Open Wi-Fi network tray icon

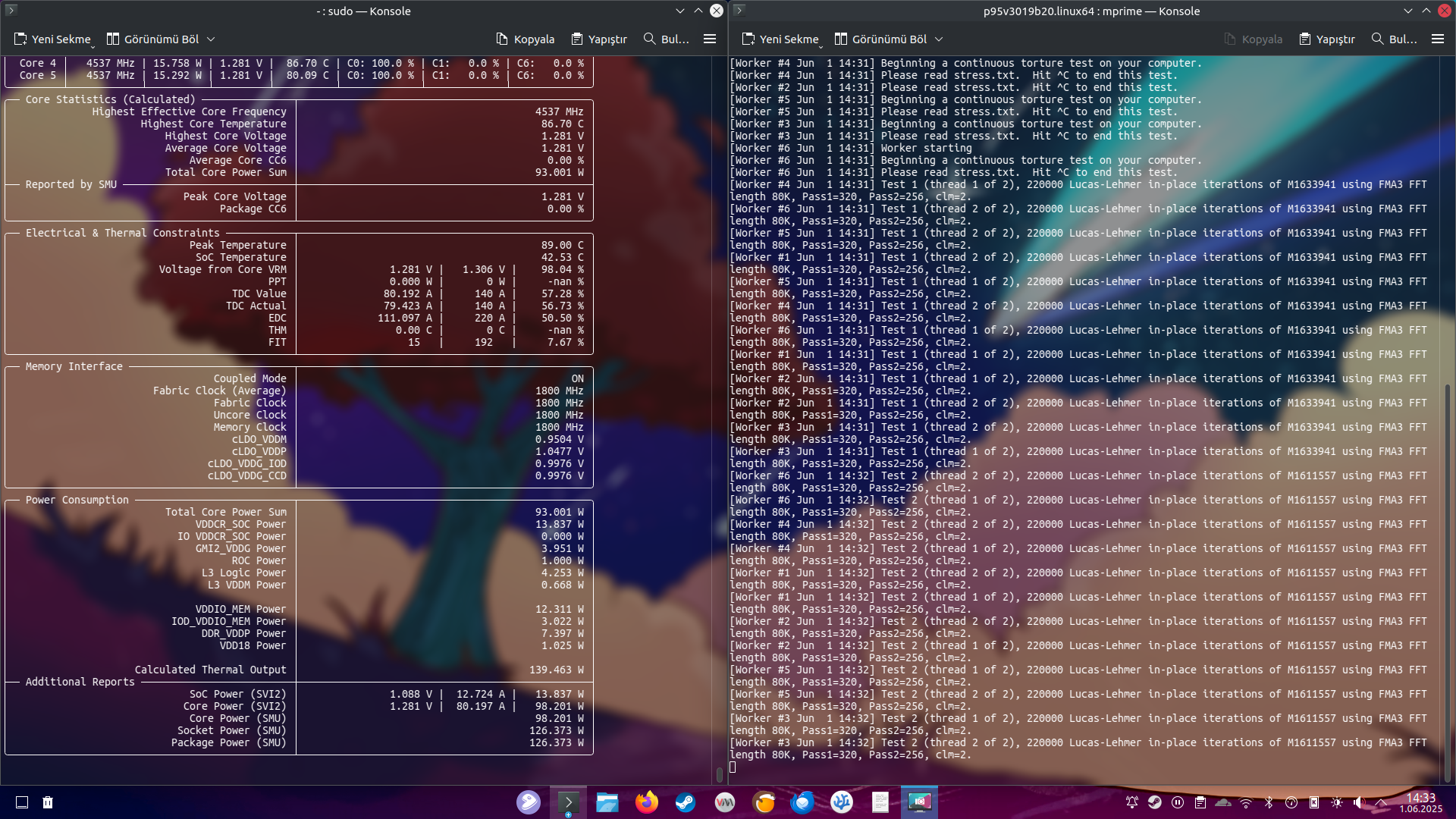pyautogui.click(x=1246, y=802)
